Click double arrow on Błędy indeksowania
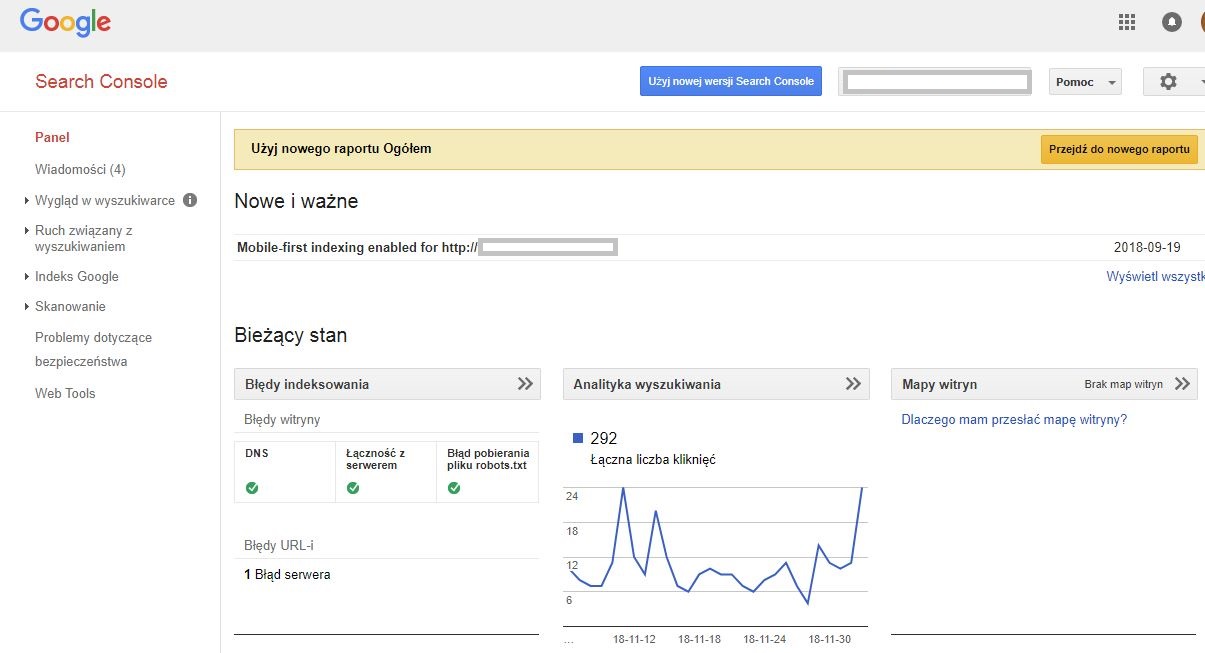The width and height of the screenshot is (1205, 653). (x=525, y=384)
